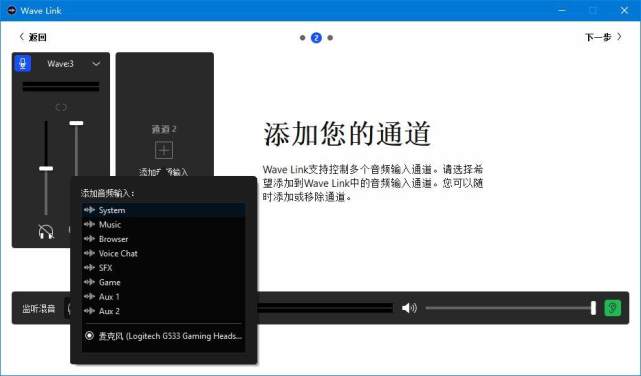Screen dimensions: 641x376
Task: Jump to third step dot indicator
Action: point(330,38)
